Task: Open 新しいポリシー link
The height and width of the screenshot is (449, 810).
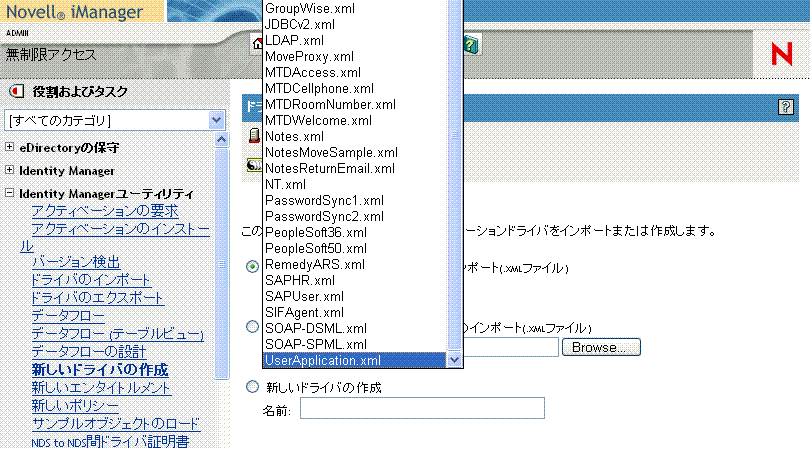Action: coord(75,406)
